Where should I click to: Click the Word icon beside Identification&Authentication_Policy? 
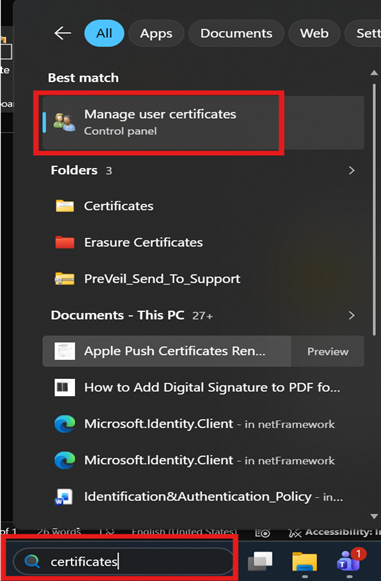(65, 497)
